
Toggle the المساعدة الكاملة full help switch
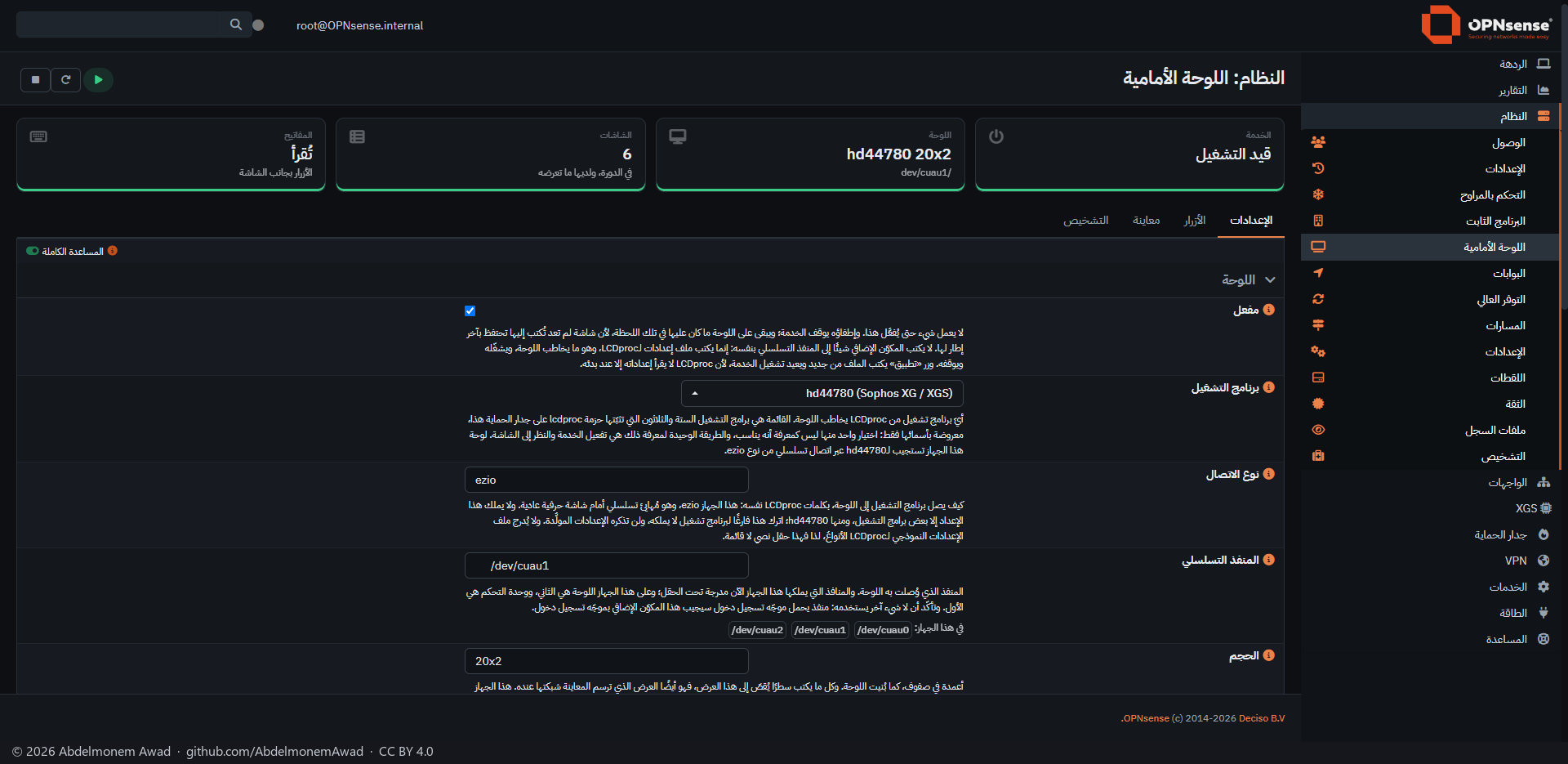33,251
